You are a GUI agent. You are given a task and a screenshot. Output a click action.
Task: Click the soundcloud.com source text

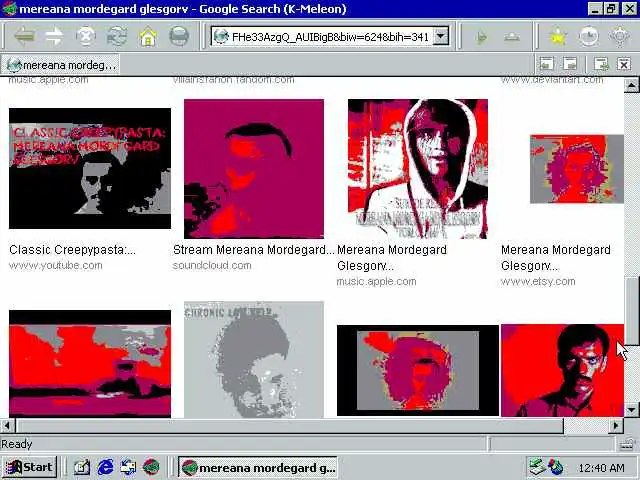point(212,265)
